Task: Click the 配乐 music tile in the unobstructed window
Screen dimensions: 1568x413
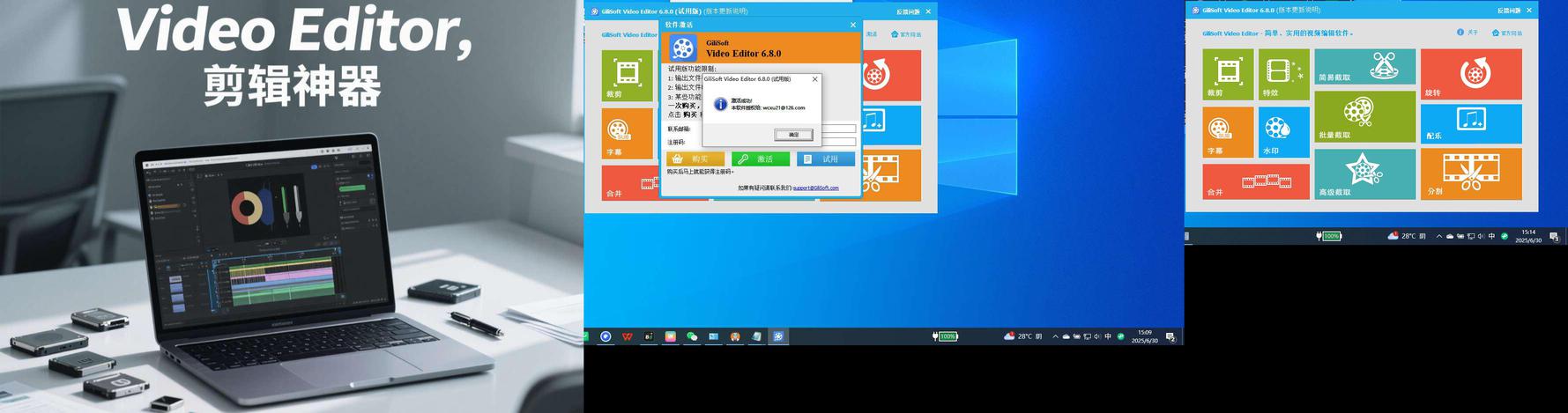Action: coord(1470,123)
